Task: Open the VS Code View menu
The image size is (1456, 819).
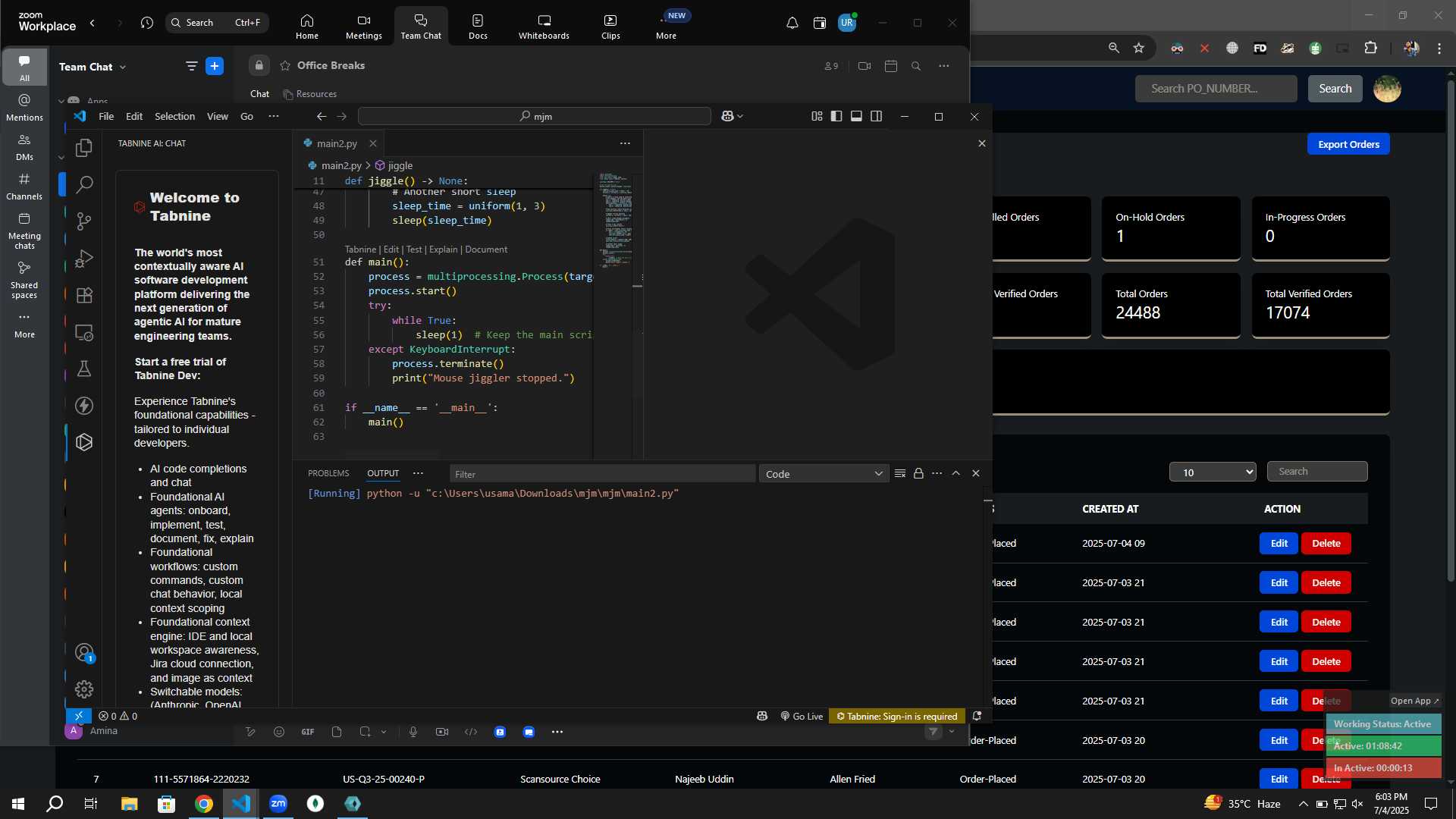Action: pyautogui.click(x=218, y=116)
